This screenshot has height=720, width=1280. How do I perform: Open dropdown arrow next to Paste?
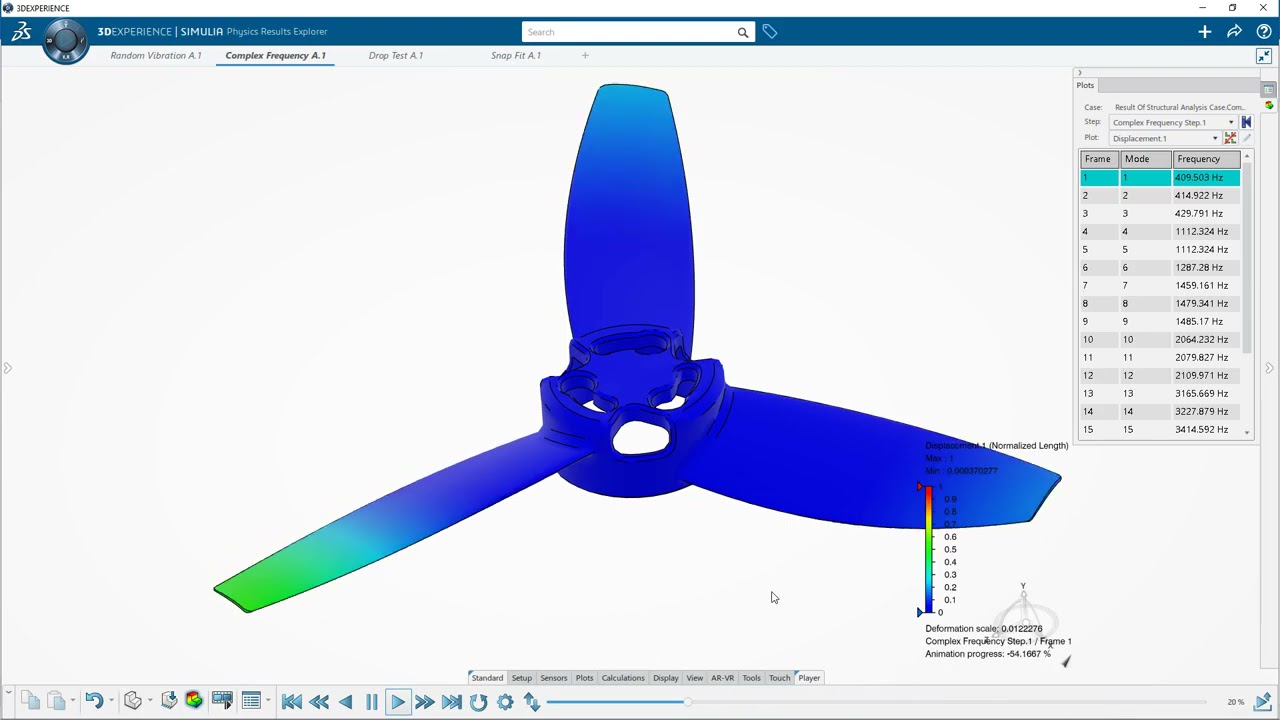(73, 701)
